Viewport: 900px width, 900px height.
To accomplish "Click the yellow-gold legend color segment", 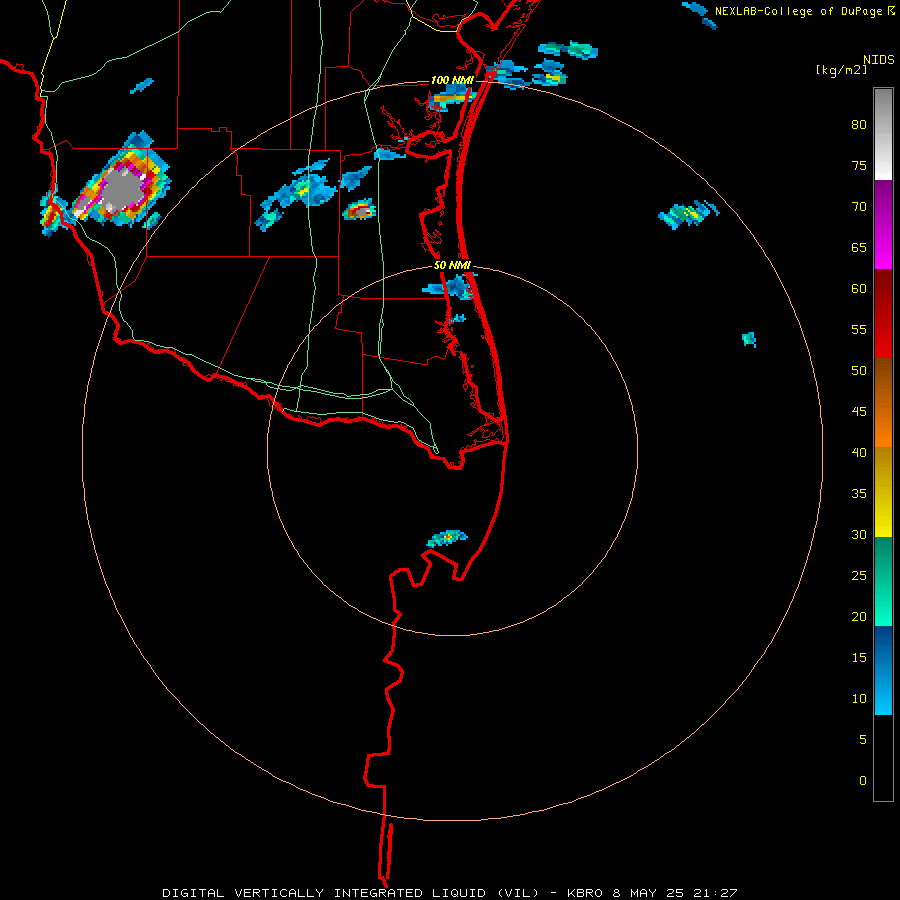I will coord(883,492).
